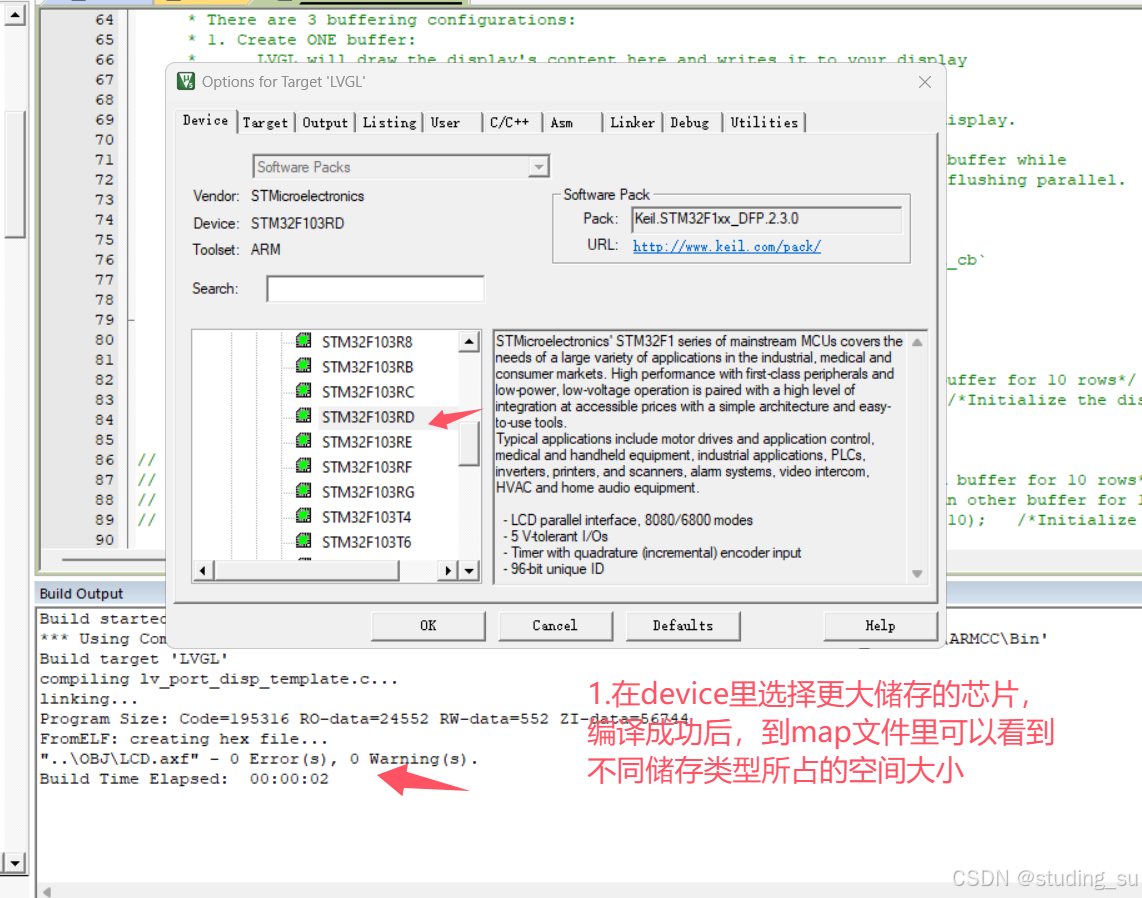Select STM32F103RD device entry

coord(368,417)
